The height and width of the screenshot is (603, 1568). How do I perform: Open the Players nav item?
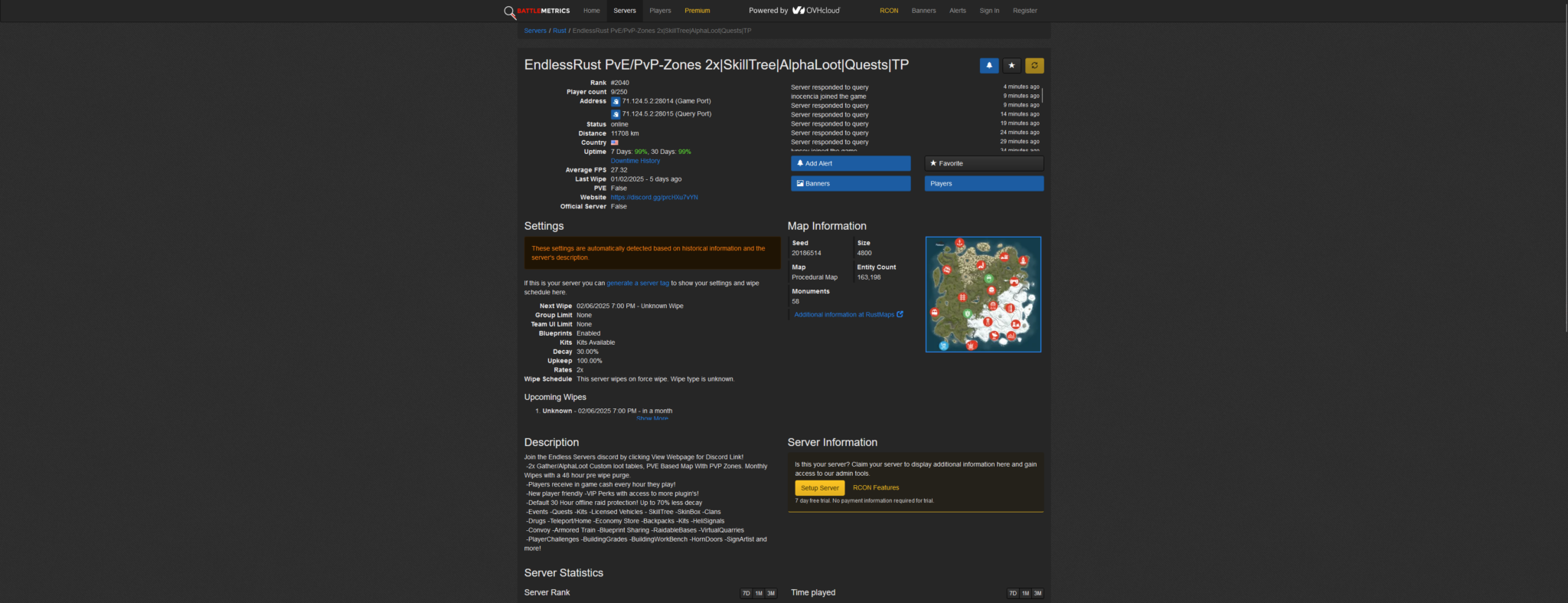point(660,11)
